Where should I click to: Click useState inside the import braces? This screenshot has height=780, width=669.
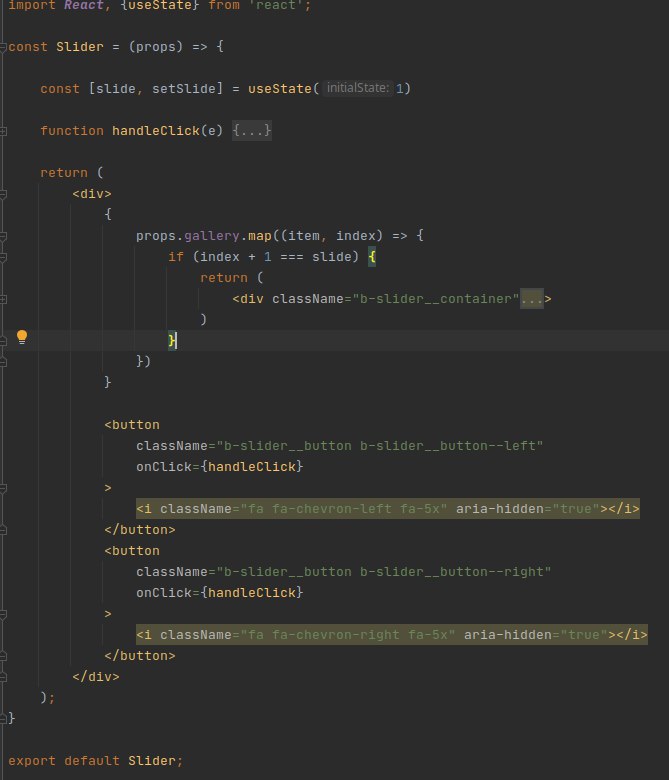pyautogui.click(x=160, y=5)
